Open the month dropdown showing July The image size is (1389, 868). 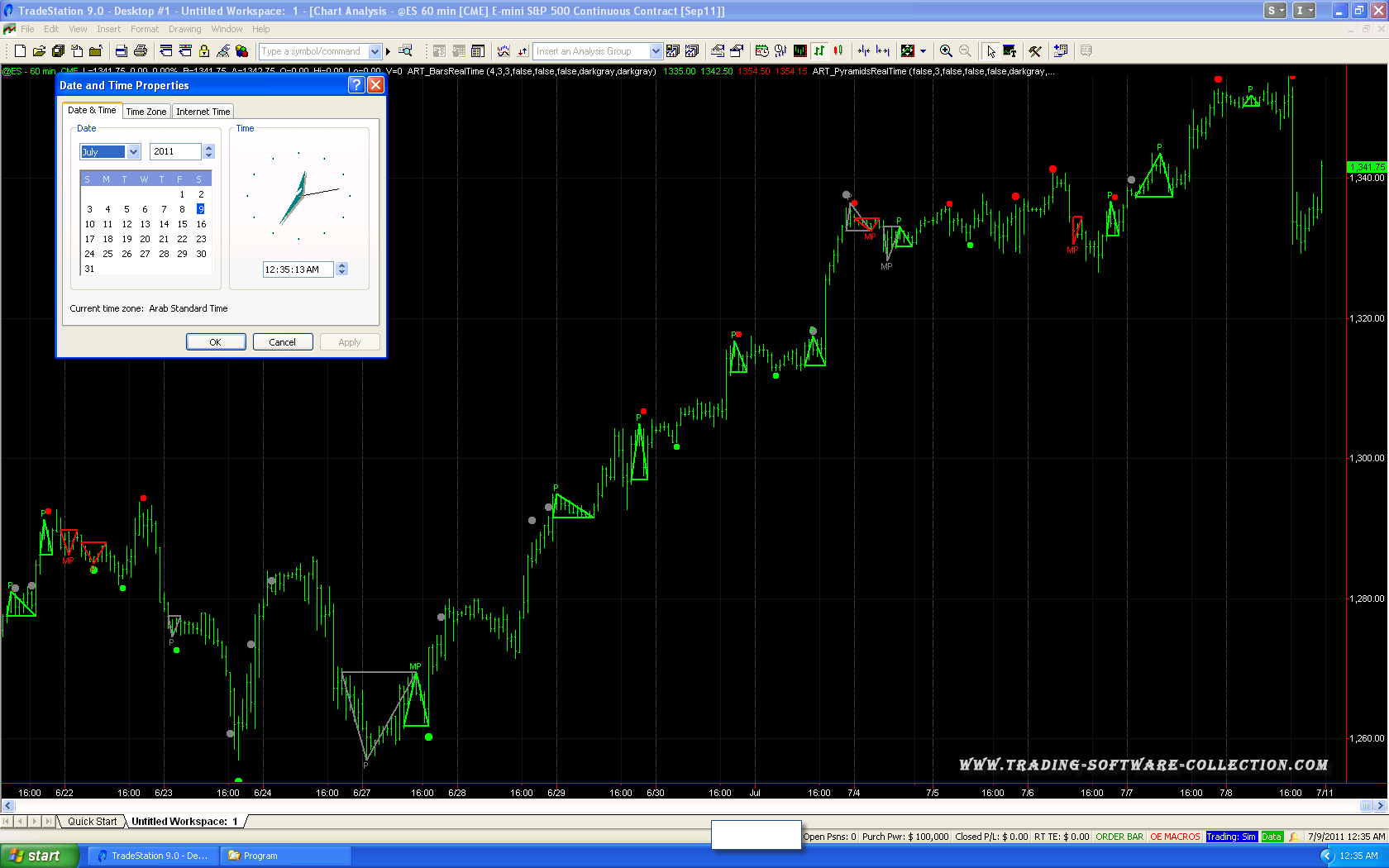(133, 151)
